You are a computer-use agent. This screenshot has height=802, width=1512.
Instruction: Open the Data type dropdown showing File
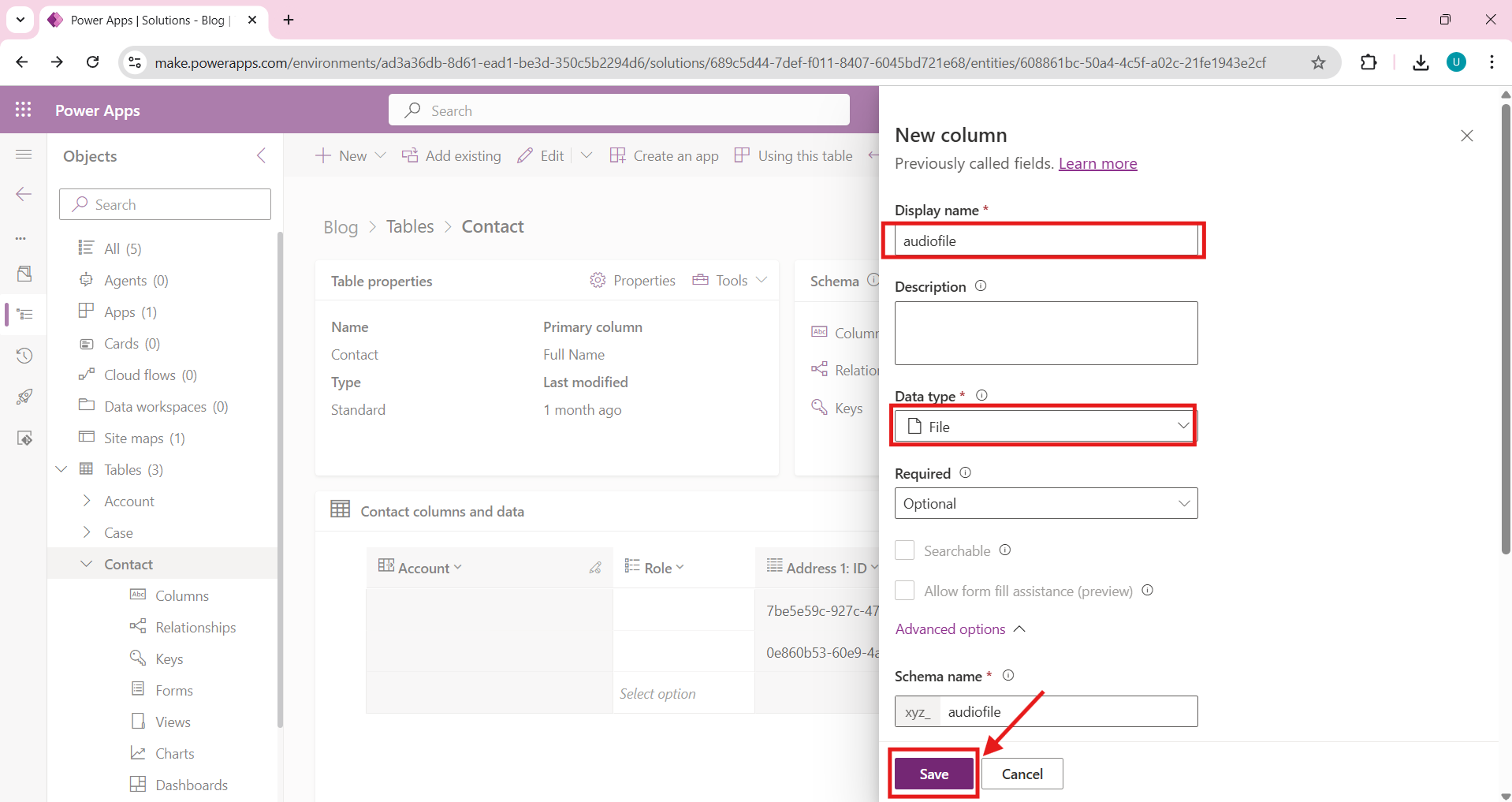tap(1045, 427)
